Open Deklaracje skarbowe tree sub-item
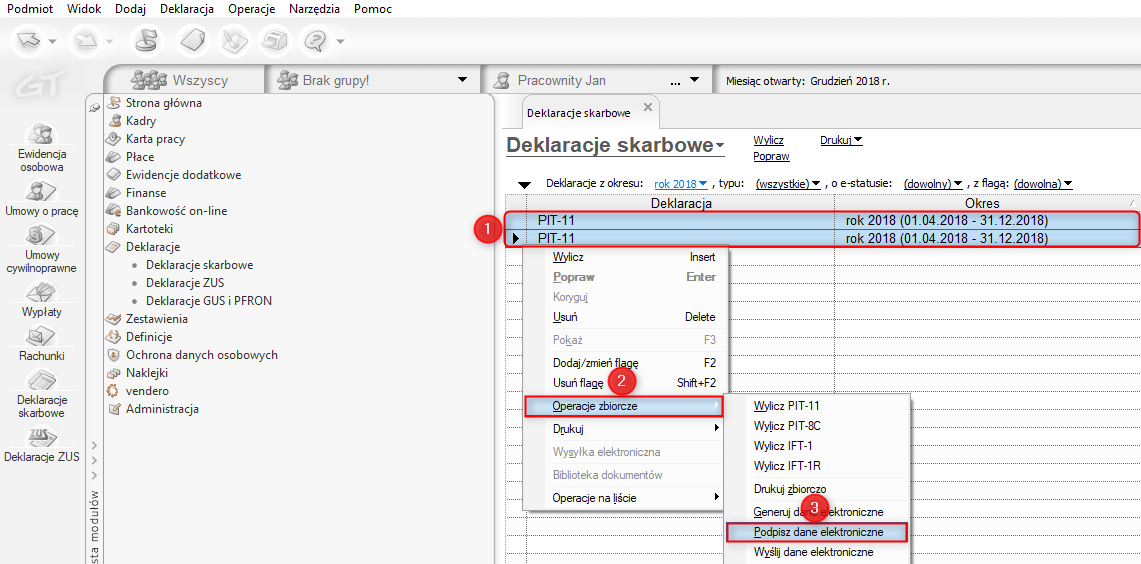Image resolution: width=1141 pixels, height=564 pixels. pos(199,265)
